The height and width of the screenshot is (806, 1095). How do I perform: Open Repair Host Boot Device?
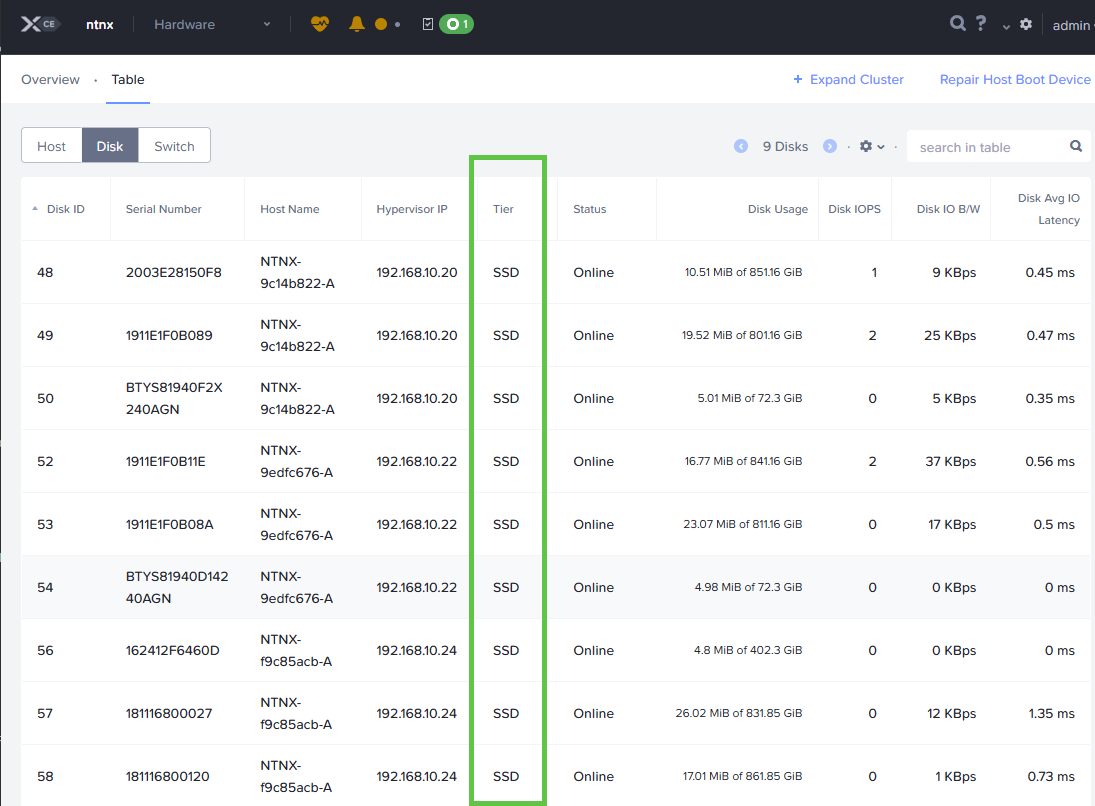click(x=1015, y=79)
